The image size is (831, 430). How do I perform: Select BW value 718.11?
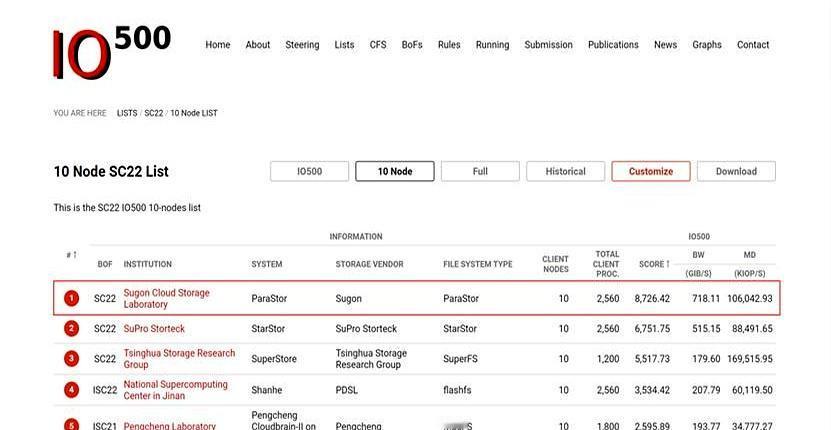click(x=706, y=299)
